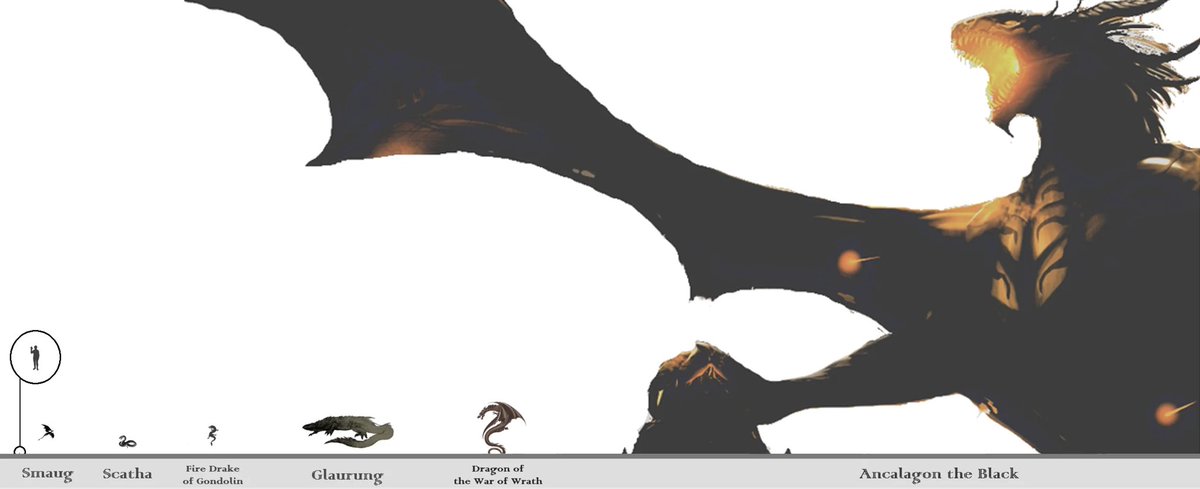Click the "Smaug" label
The width and height of the screenshot is (1200, 489).
[x=48, y=474]
